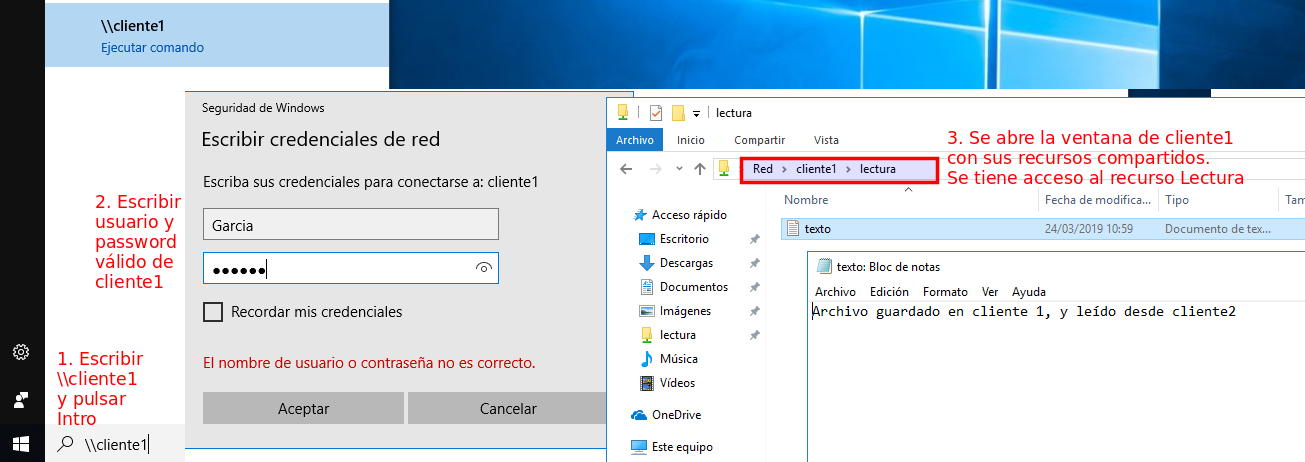Click lectura in the address breadcrumb
The width and height of the screenshot is (1305, 462).
tap(878, 169)
